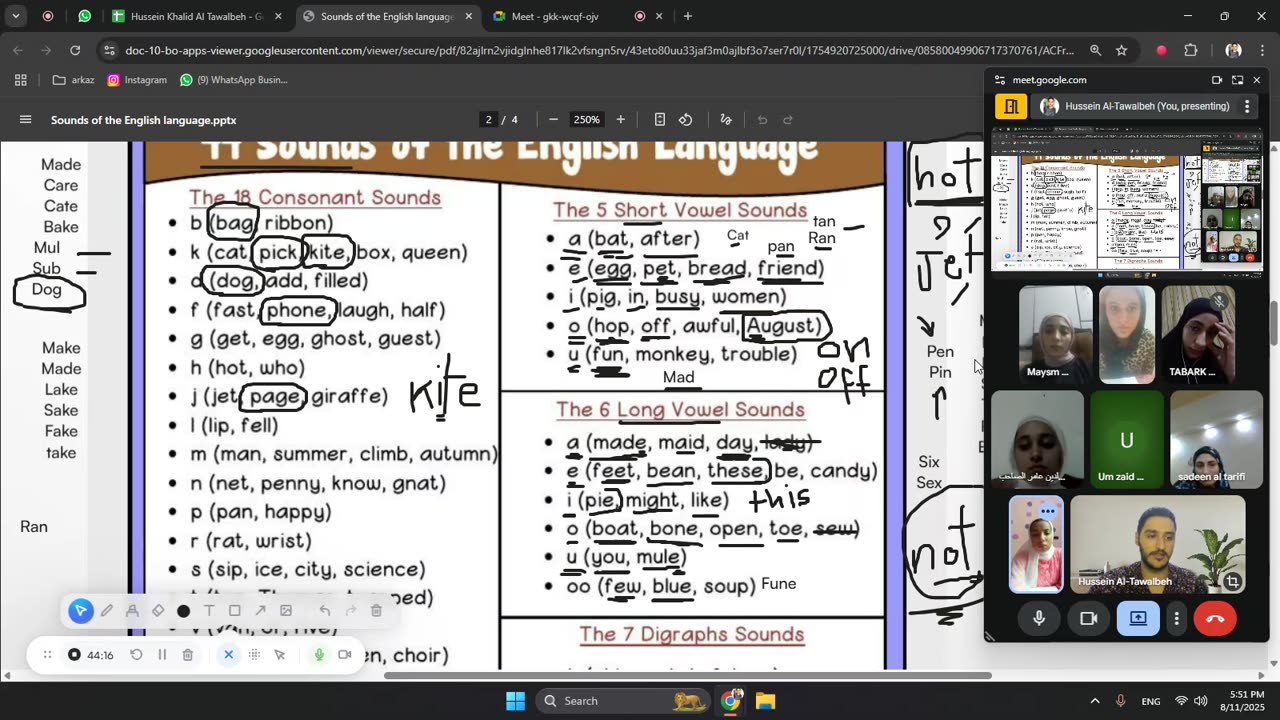
Task: Activate the PDF draw annotation tool
Action: pyautogui.click(x=726, y=120)
